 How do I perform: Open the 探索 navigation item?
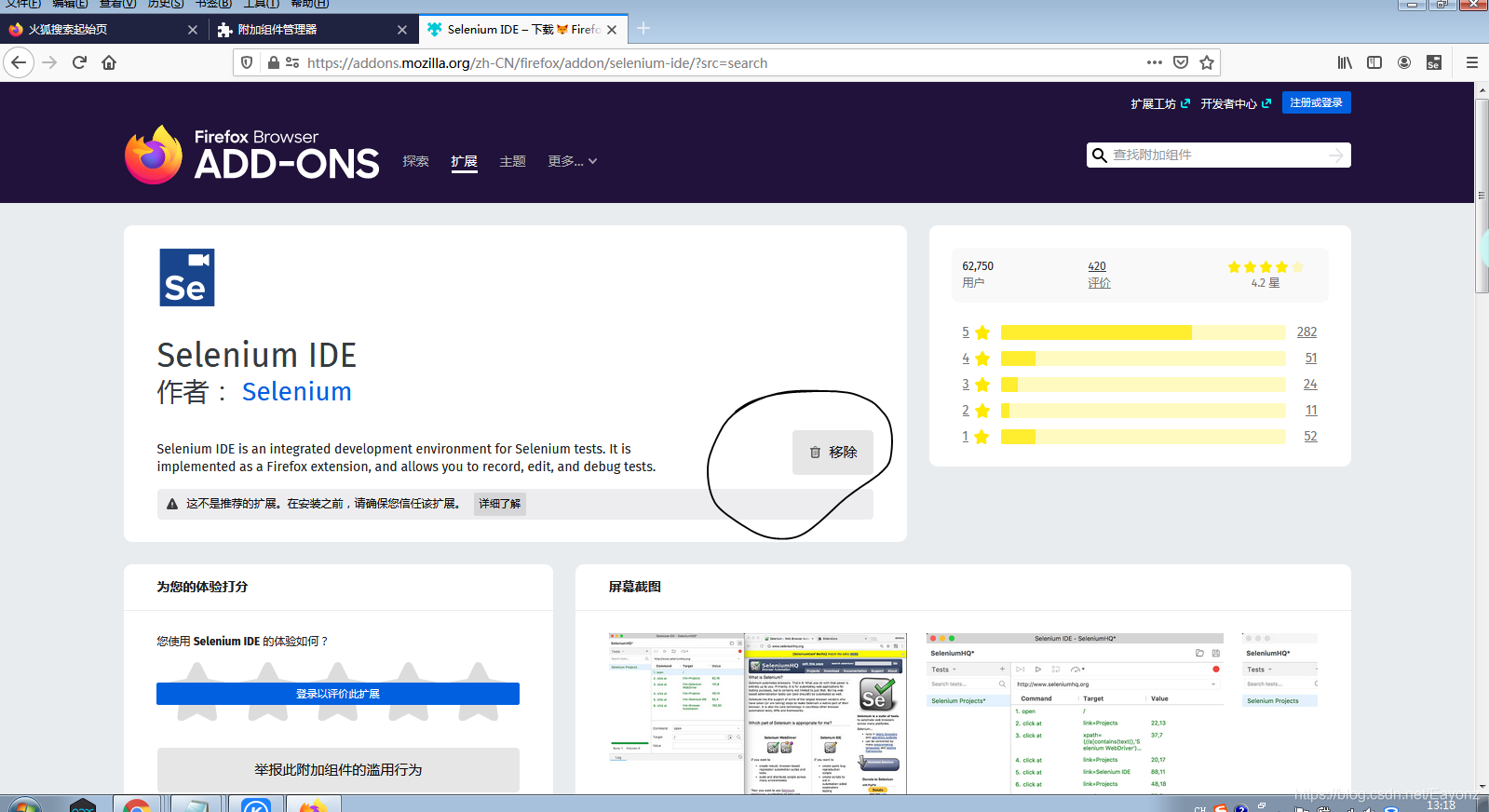(416, 161)
